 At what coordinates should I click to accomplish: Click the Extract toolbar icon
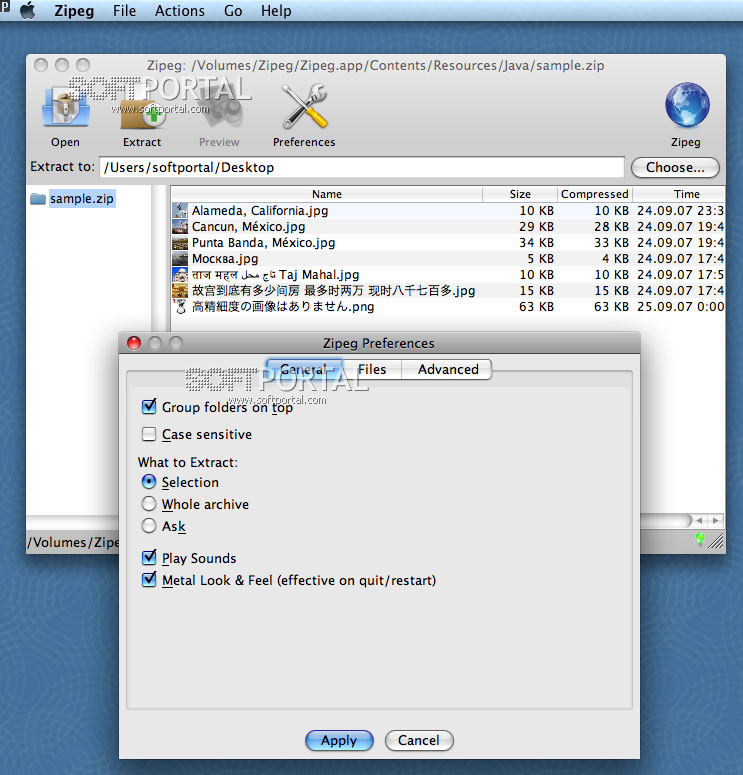[x=142, y=109]
